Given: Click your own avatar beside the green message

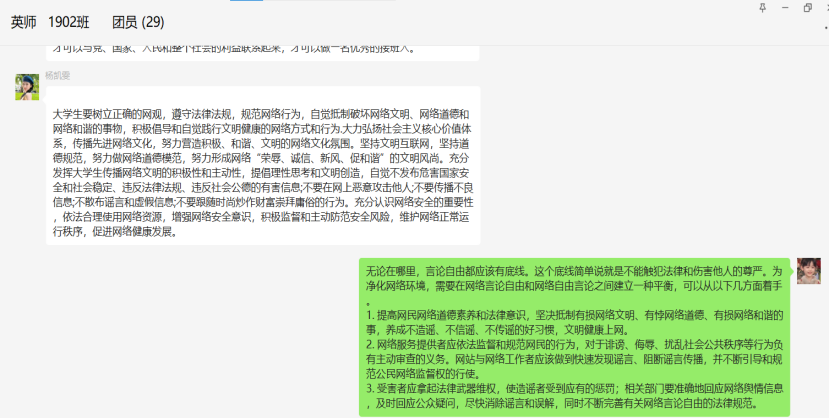Looking at the screenshot, I should point(809,270).
